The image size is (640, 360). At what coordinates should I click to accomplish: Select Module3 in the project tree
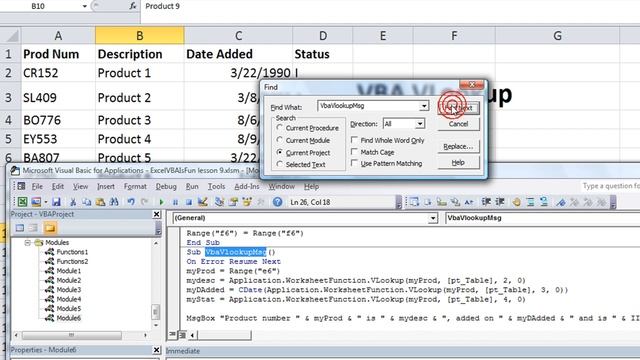pyautogui.click(x=69, y=289)
